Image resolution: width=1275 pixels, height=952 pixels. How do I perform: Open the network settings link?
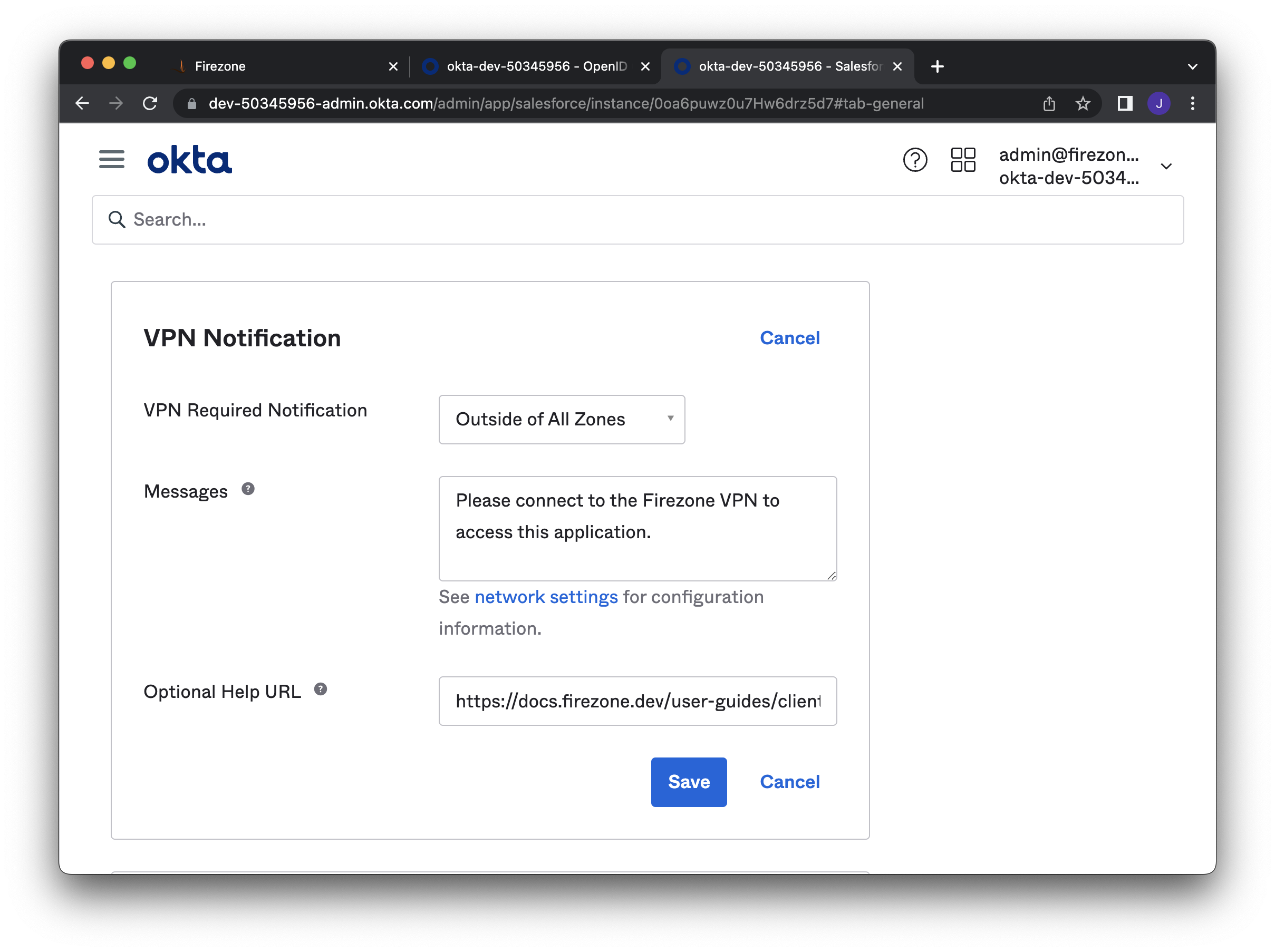[546, 597]
